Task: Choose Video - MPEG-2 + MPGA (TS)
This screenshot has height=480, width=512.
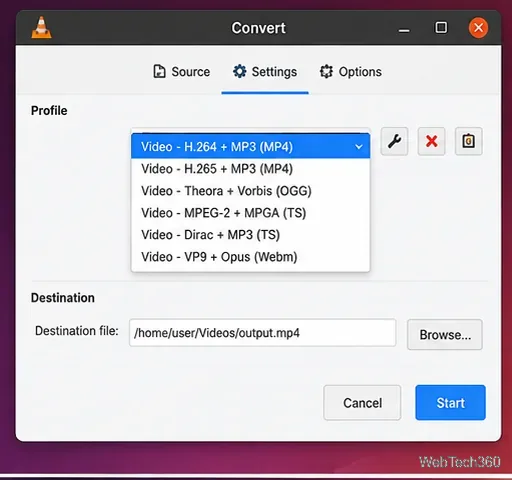Action: (x=250, y=213)
